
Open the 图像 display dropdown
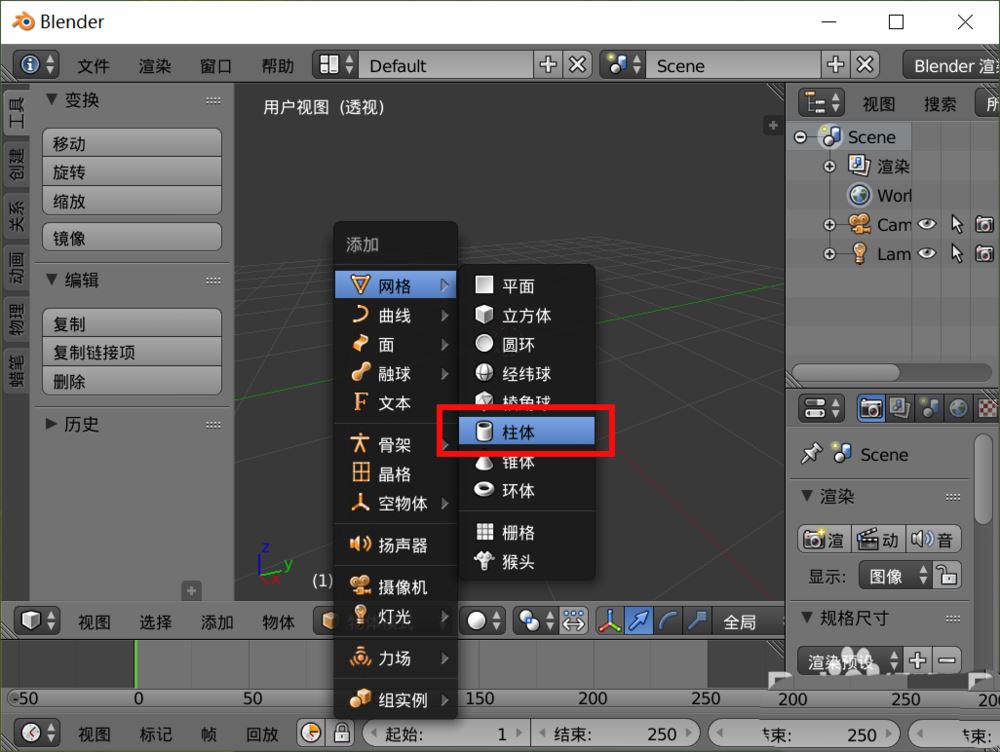click(x=894, y=575)
